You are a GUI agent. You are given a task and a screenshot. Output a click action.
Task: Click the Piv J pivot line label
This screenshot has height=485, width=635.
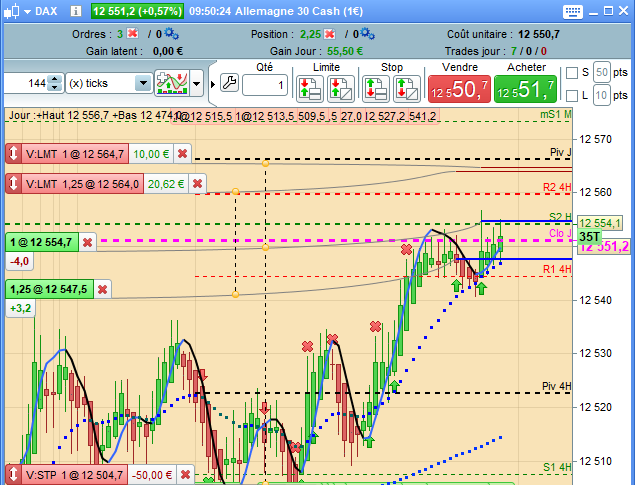pyautogui.click(x=560, y=152)
